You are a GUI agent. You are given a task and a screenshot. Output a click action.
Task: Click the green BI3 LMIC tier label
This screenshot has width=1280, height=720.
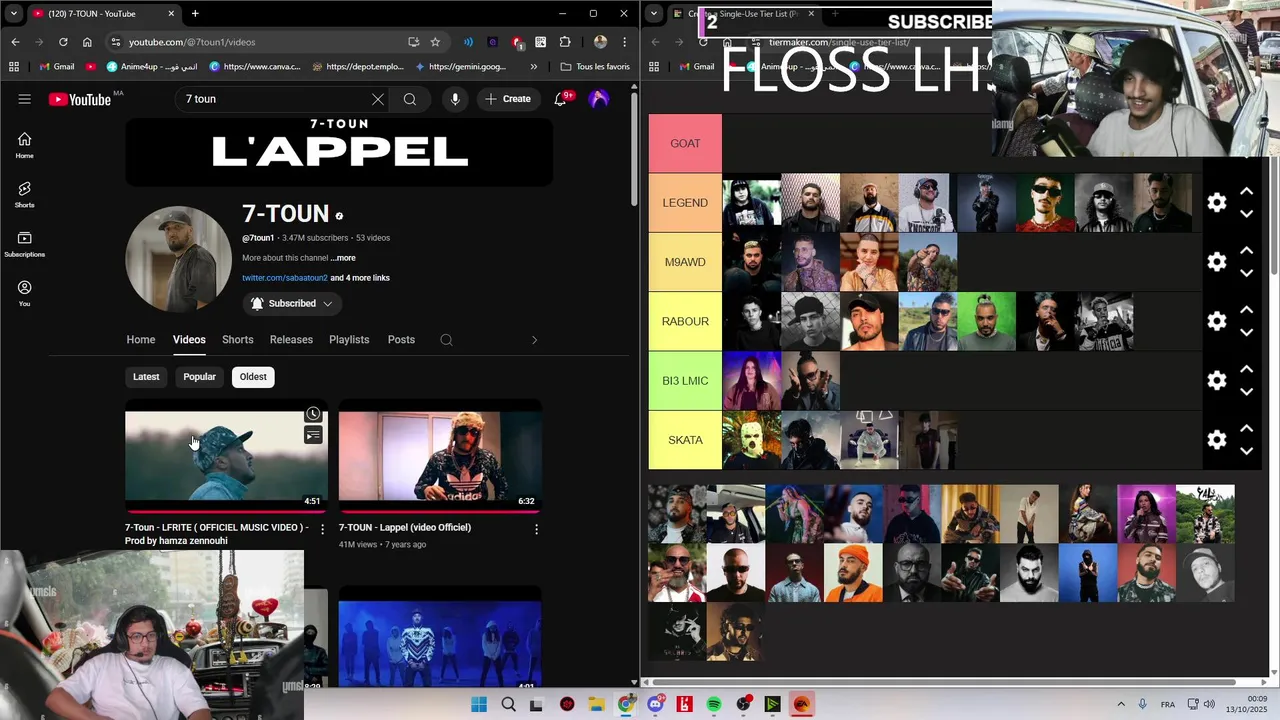point(685,381)
